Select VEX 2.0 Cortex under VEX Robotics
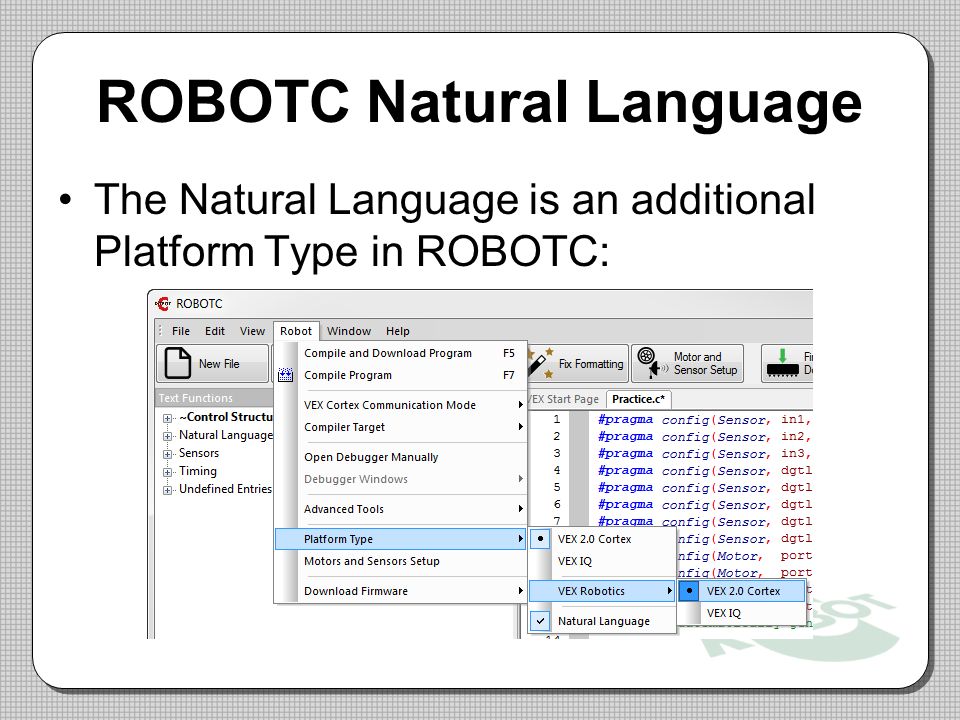Image resolution: width=960 pixels, height=720 pixels. coord(743,591)
